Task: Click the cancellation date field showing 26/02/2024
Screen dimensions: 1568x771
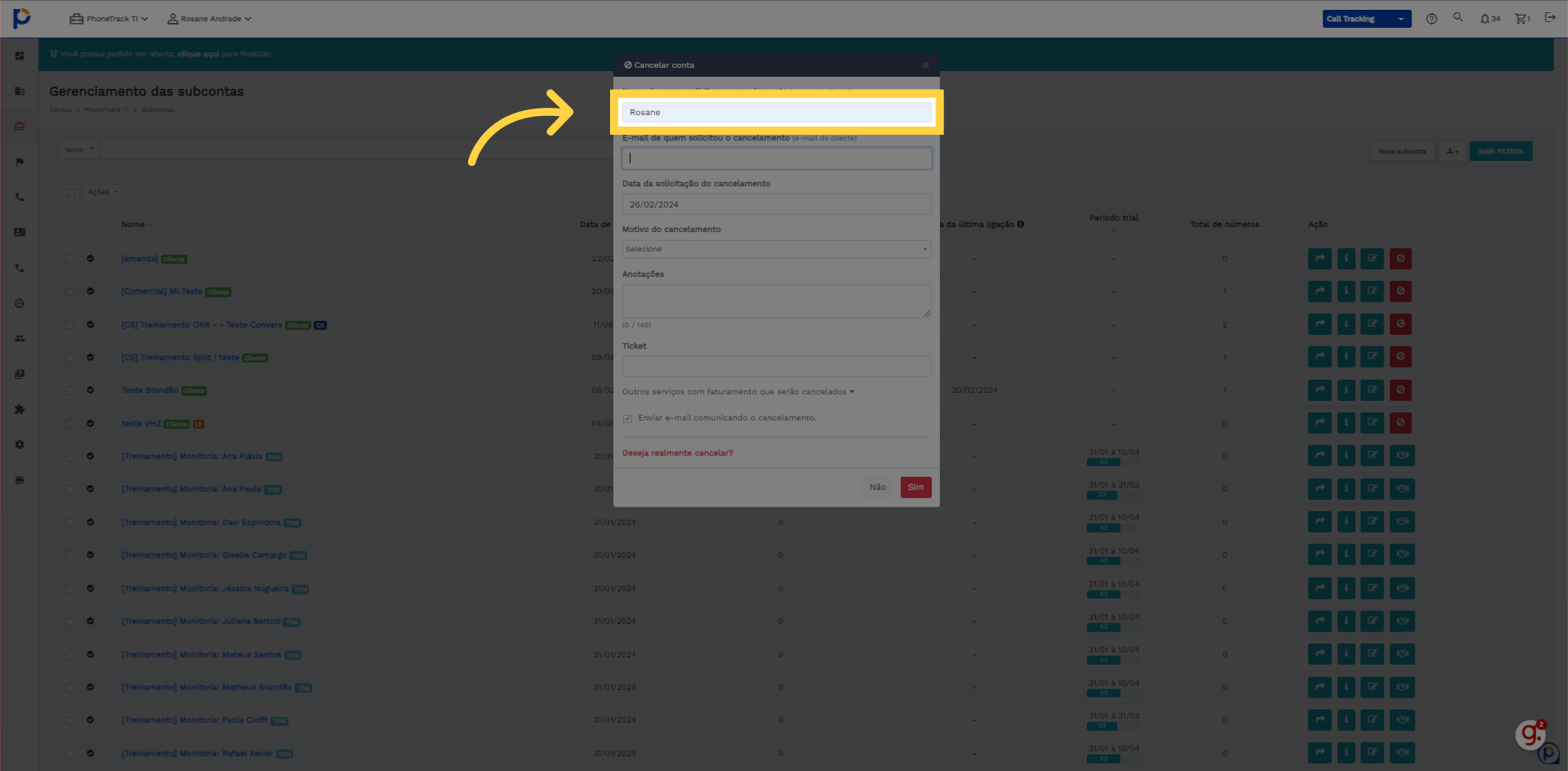Action: (x=776, y=204)
